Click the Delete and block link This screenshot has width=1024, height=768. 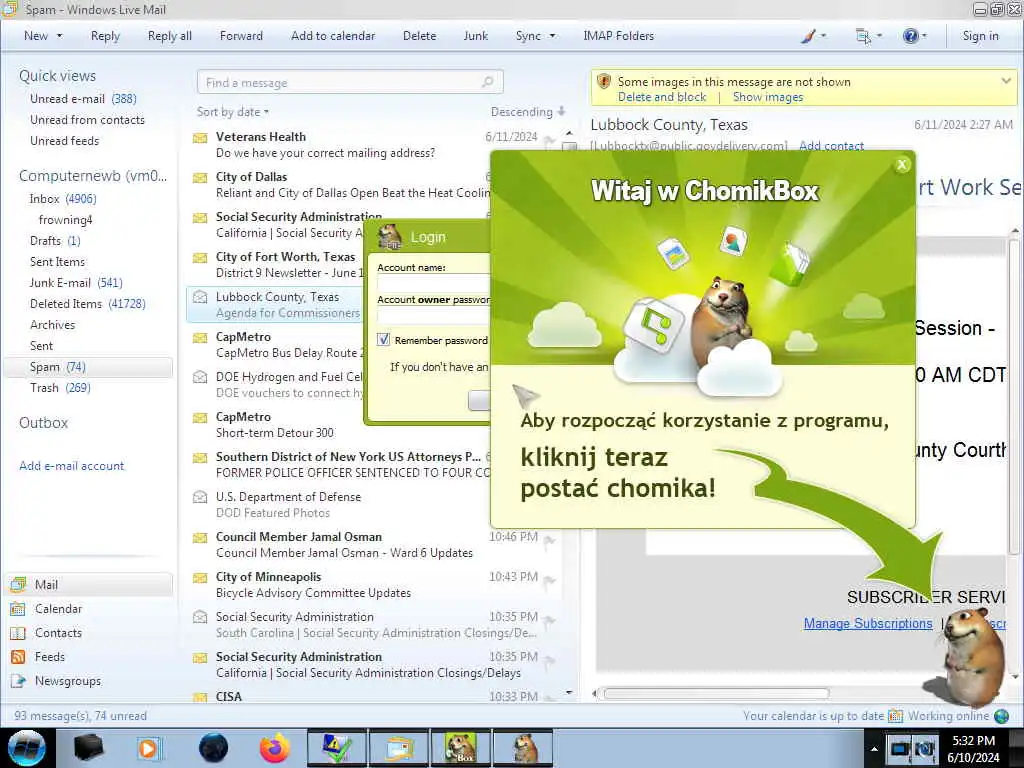tap(662, 97)
